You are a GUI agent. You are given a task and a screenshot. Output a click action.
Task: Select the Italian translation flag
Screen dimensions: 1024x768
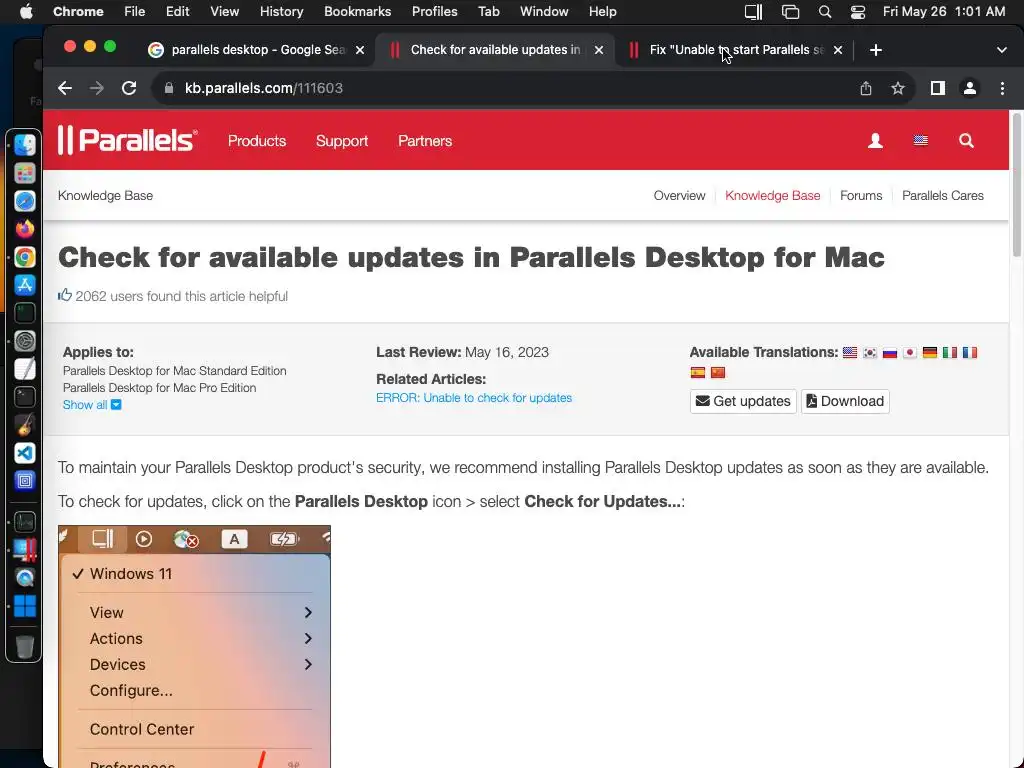click(950, 353)
